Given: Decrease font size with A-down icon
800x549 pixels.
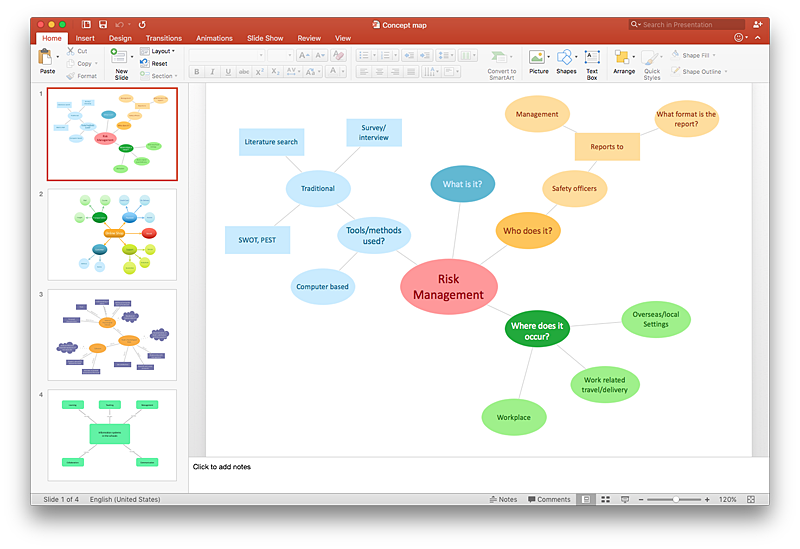Looking at the screenshot, I should (320, 55).
